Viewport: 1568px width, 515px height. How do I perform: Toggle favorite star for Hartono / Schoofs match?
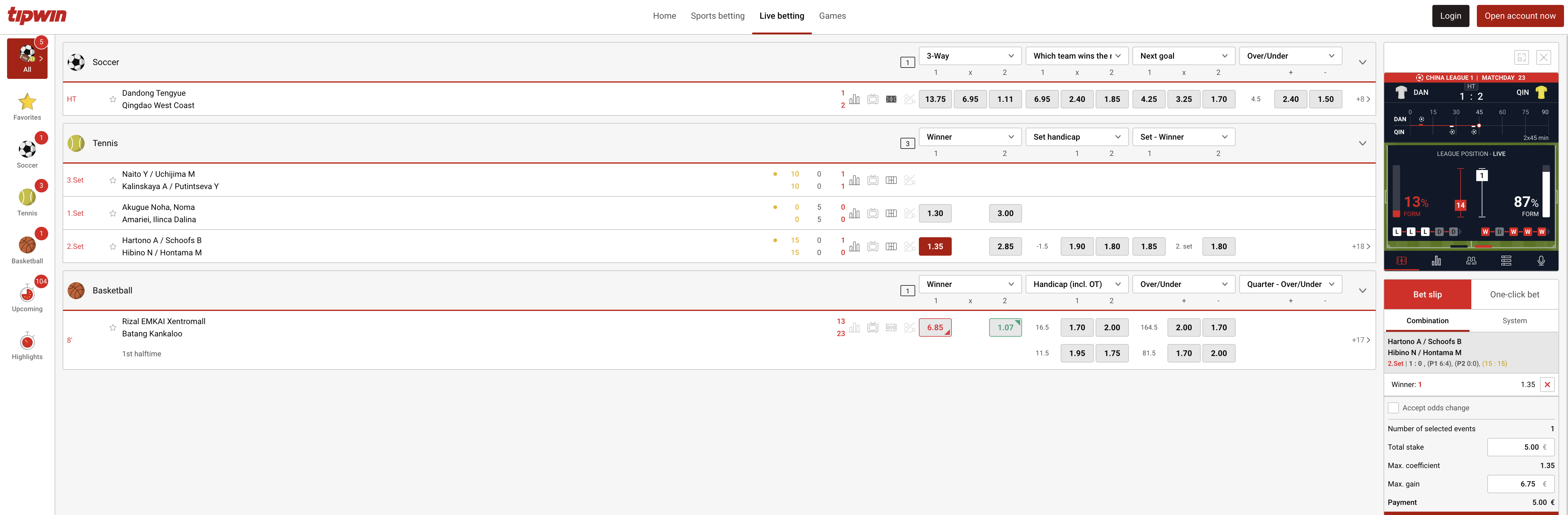[x=112, y=246]
